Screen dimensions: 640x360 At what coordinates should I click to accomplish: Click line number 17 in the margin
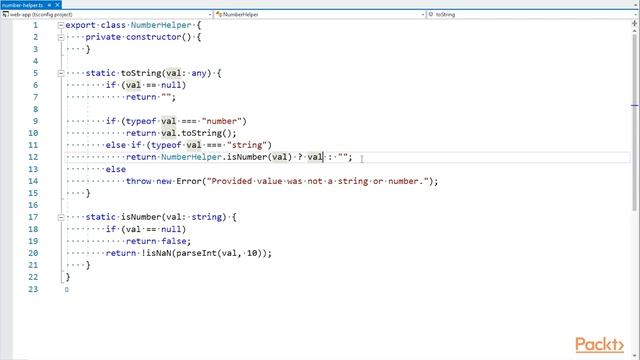point(33,217)
